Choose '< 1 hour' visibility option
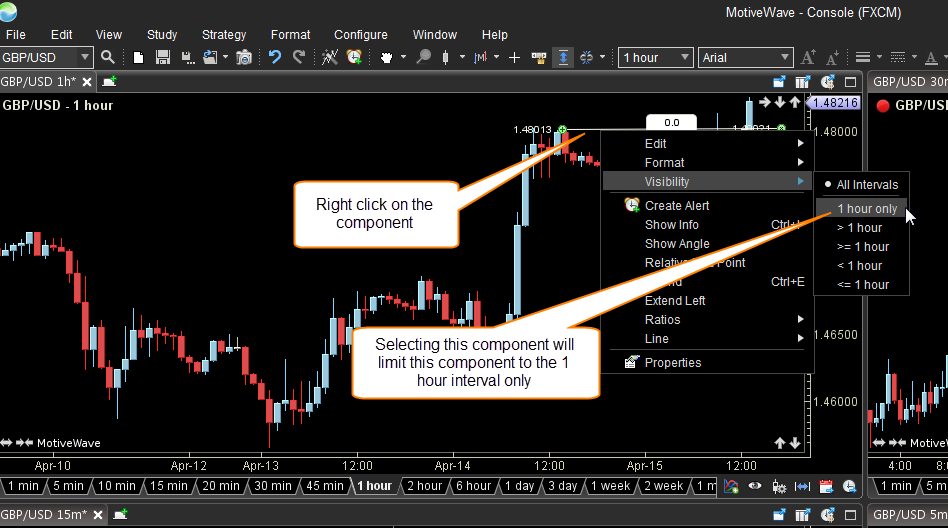 862,266
